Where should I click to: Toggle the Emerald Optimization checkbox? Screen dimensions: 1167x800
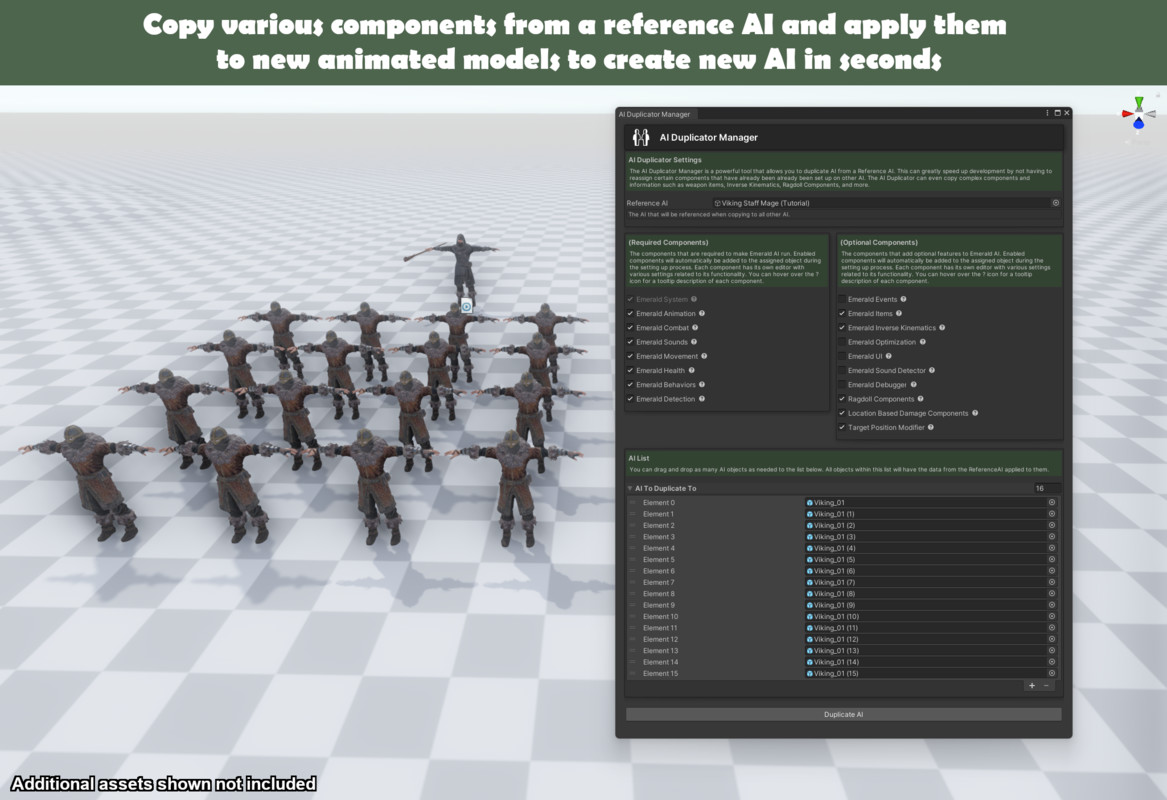click(842, 342)
